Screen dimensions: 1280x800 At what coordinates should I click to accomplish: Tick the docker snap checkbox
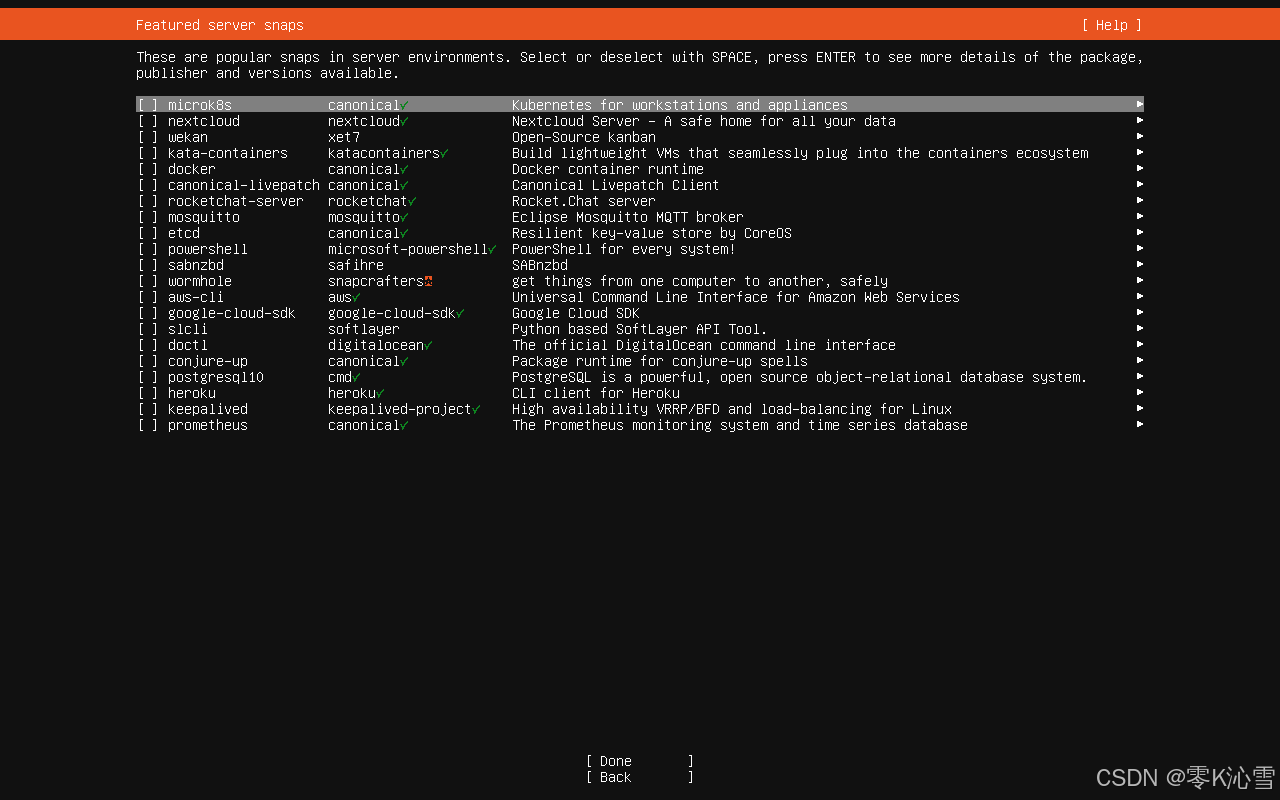click(148, 169)
